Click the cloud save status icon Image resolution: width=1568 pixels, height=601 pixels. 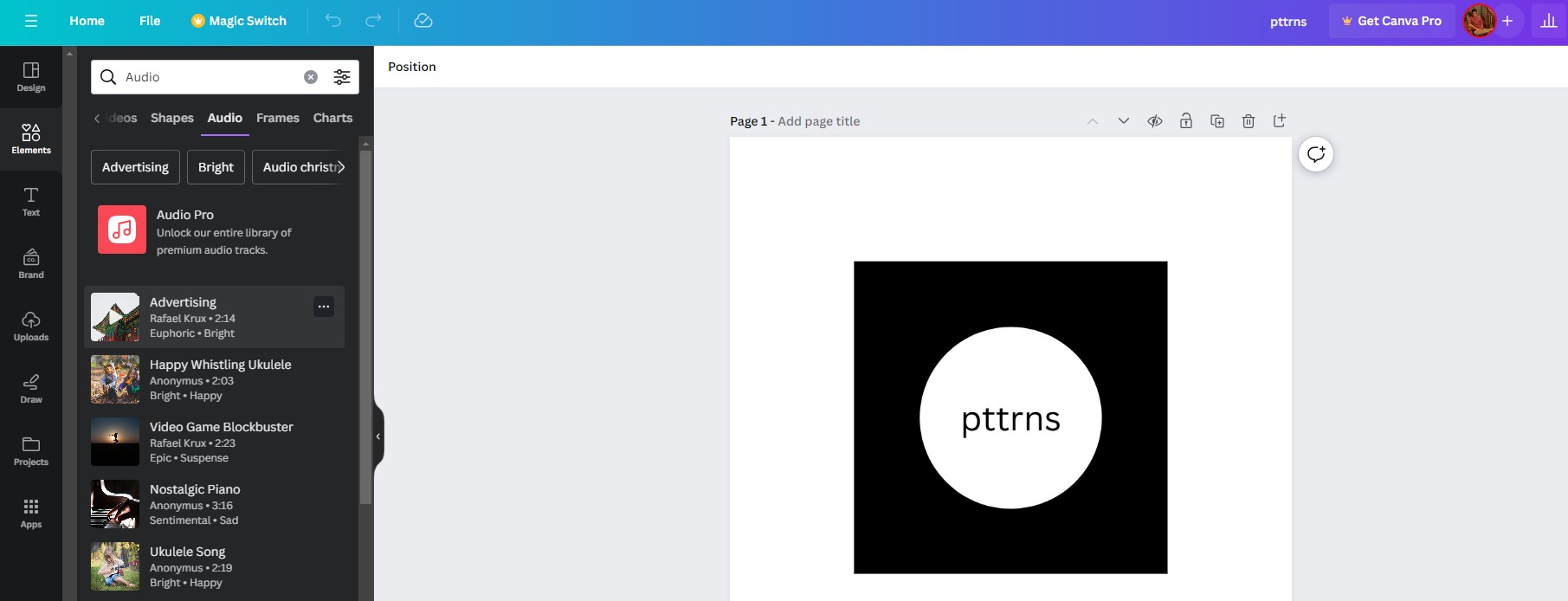tap(423, 21)
